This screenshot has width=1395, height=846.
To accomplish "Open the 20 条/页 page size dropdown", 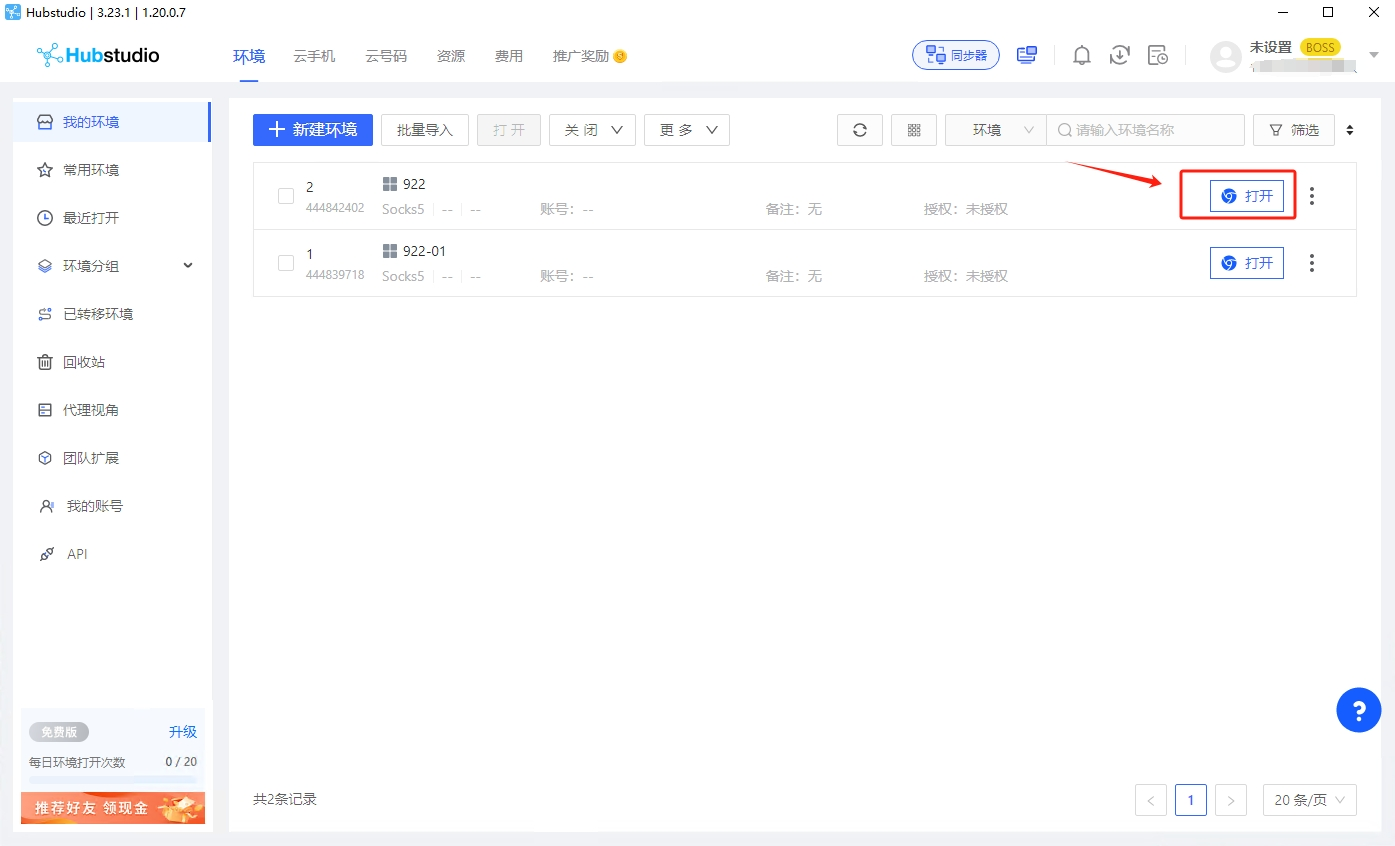I will (1309, 800).
